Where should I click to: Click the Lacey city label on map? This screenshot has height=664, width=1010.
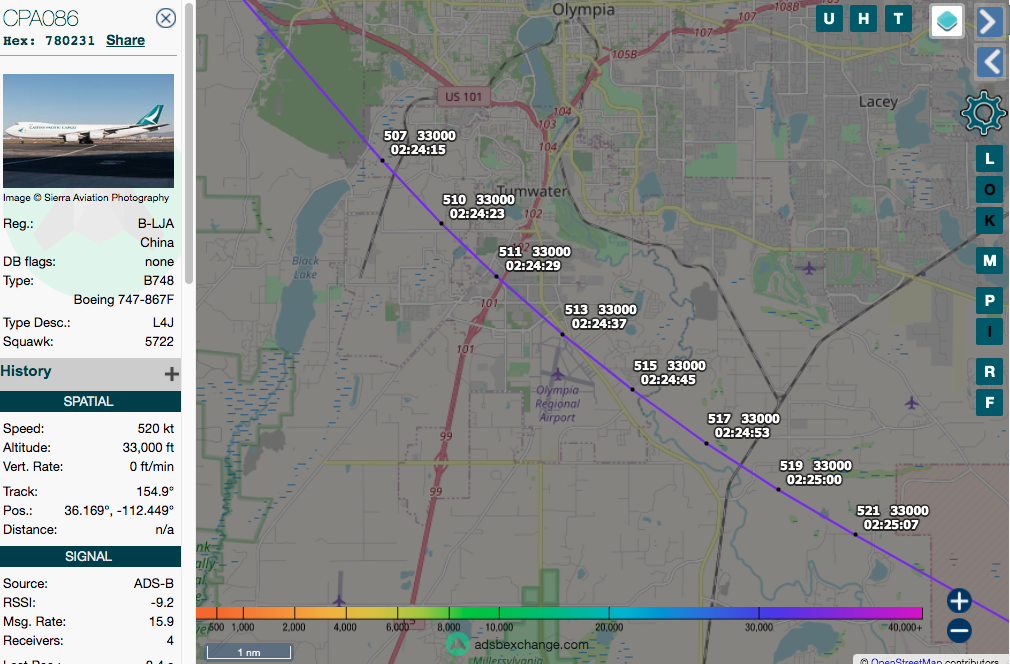point(878,102)
